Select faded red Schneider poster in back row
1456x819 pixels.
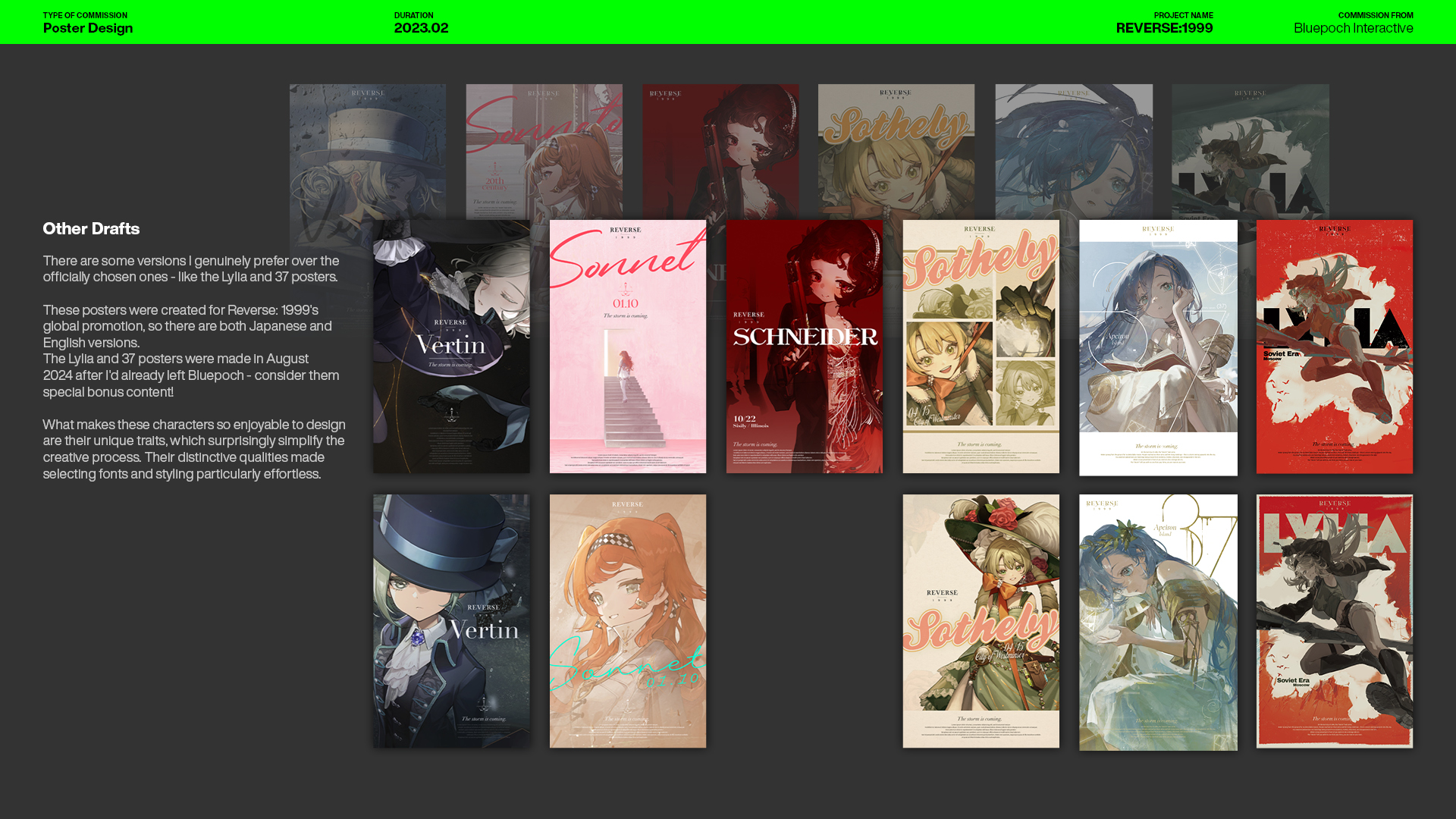pos(720,152)
